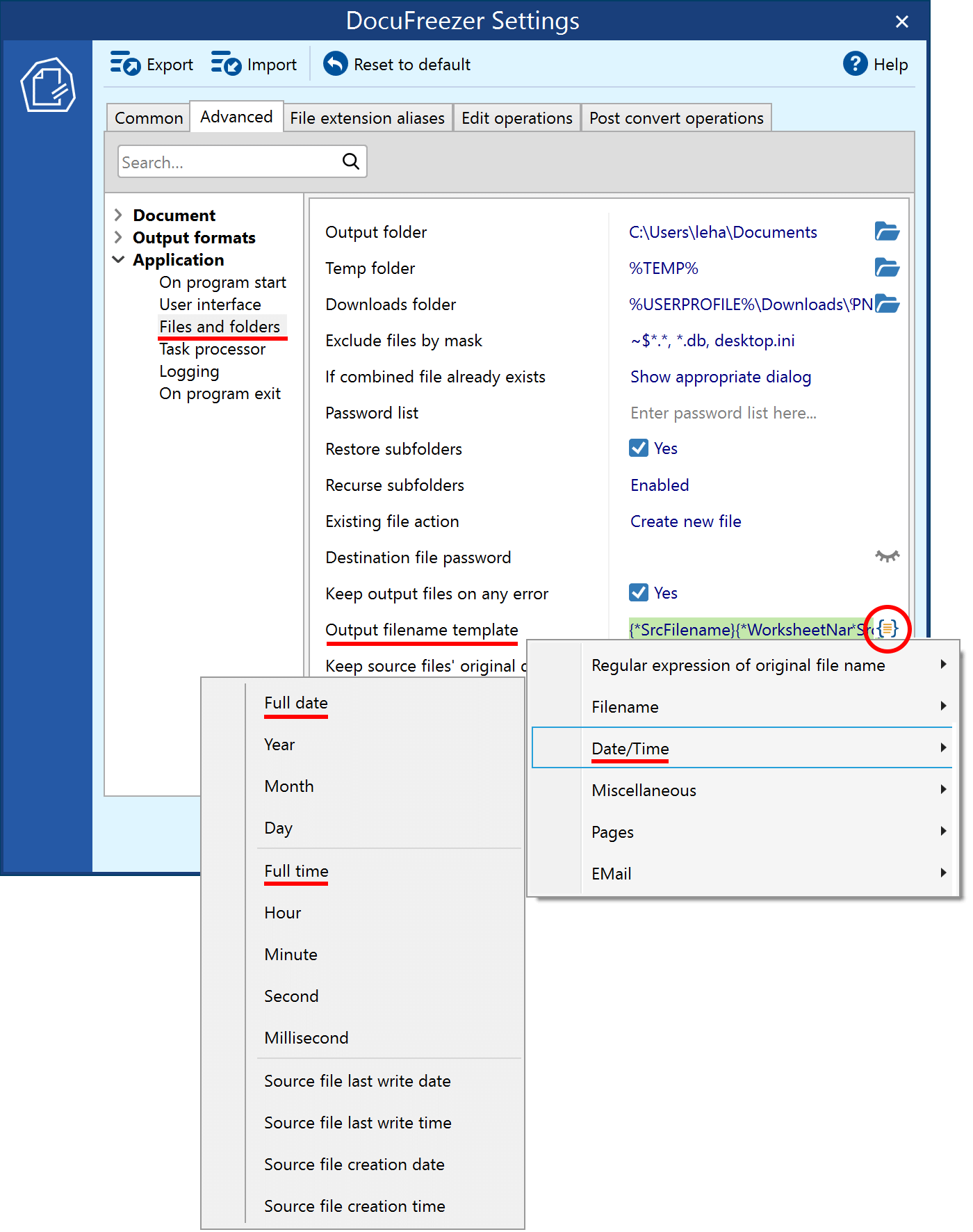Expand the Document tree node
Viewport: 973px width, 1232px height.
(x=118, y=215)
